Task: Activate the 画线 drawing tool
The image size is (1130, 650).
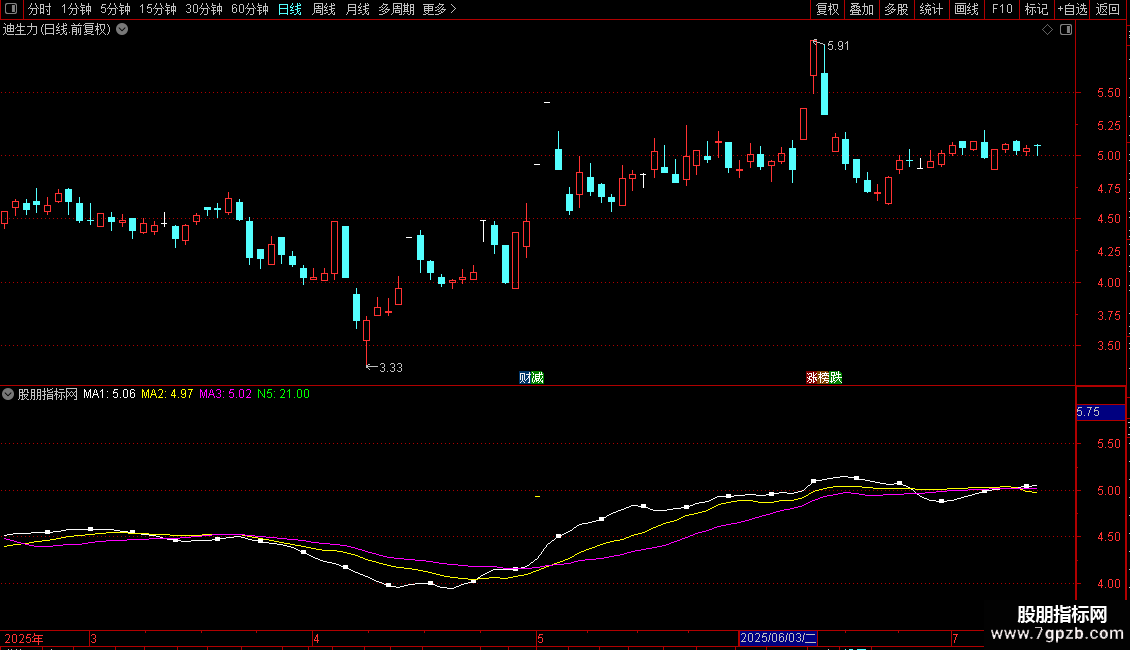Action: pyautogui.click(x=966, y=9)
